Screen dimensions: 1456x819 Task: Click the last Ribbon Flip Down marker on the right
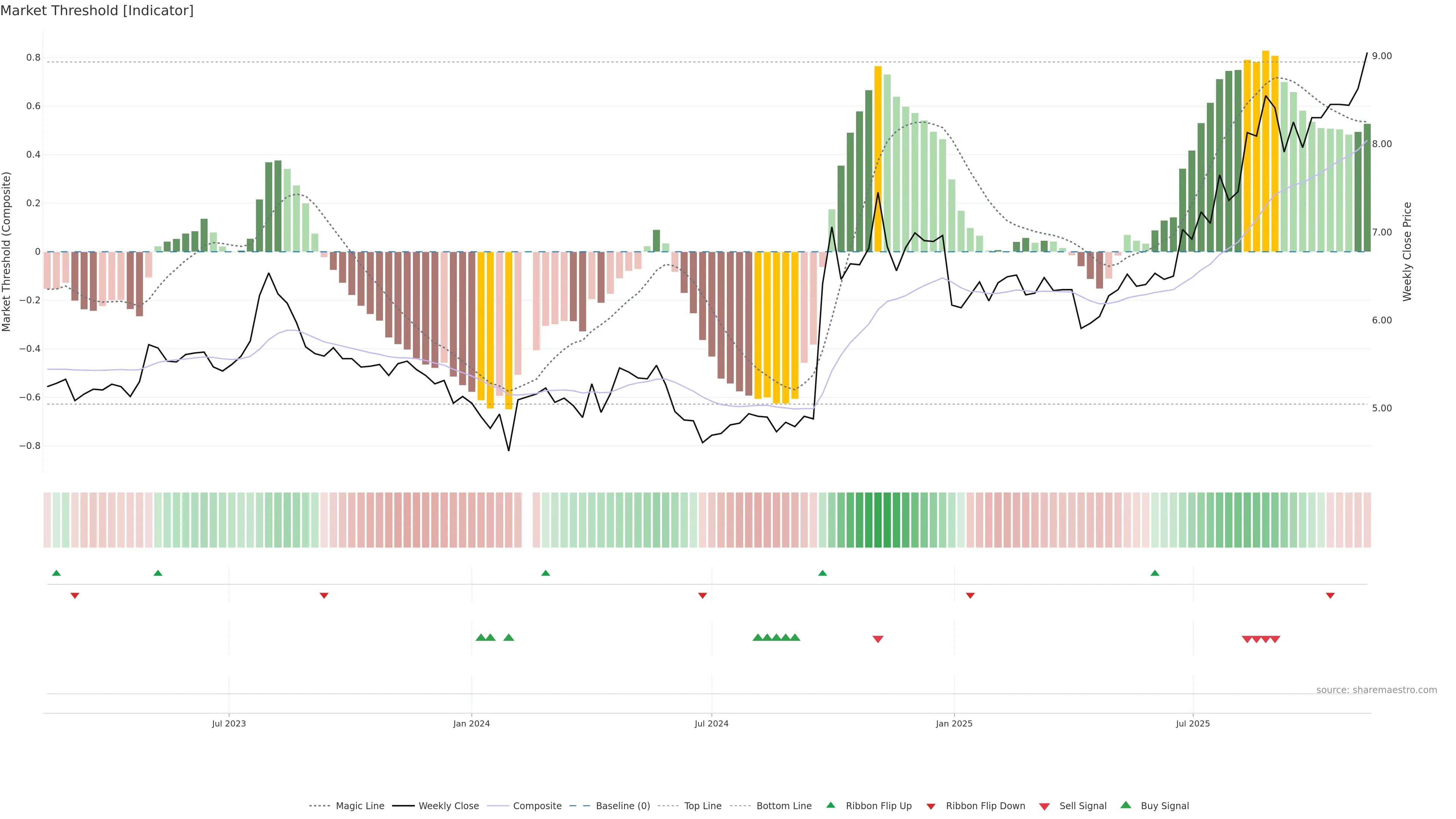[x=1330, y=596]
